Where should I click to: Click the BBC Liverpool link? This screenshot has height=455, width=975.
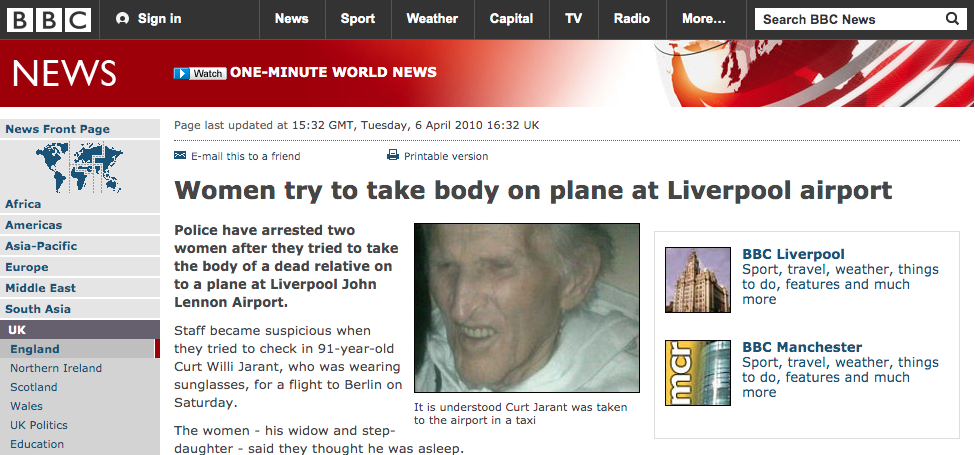[793, 254]
